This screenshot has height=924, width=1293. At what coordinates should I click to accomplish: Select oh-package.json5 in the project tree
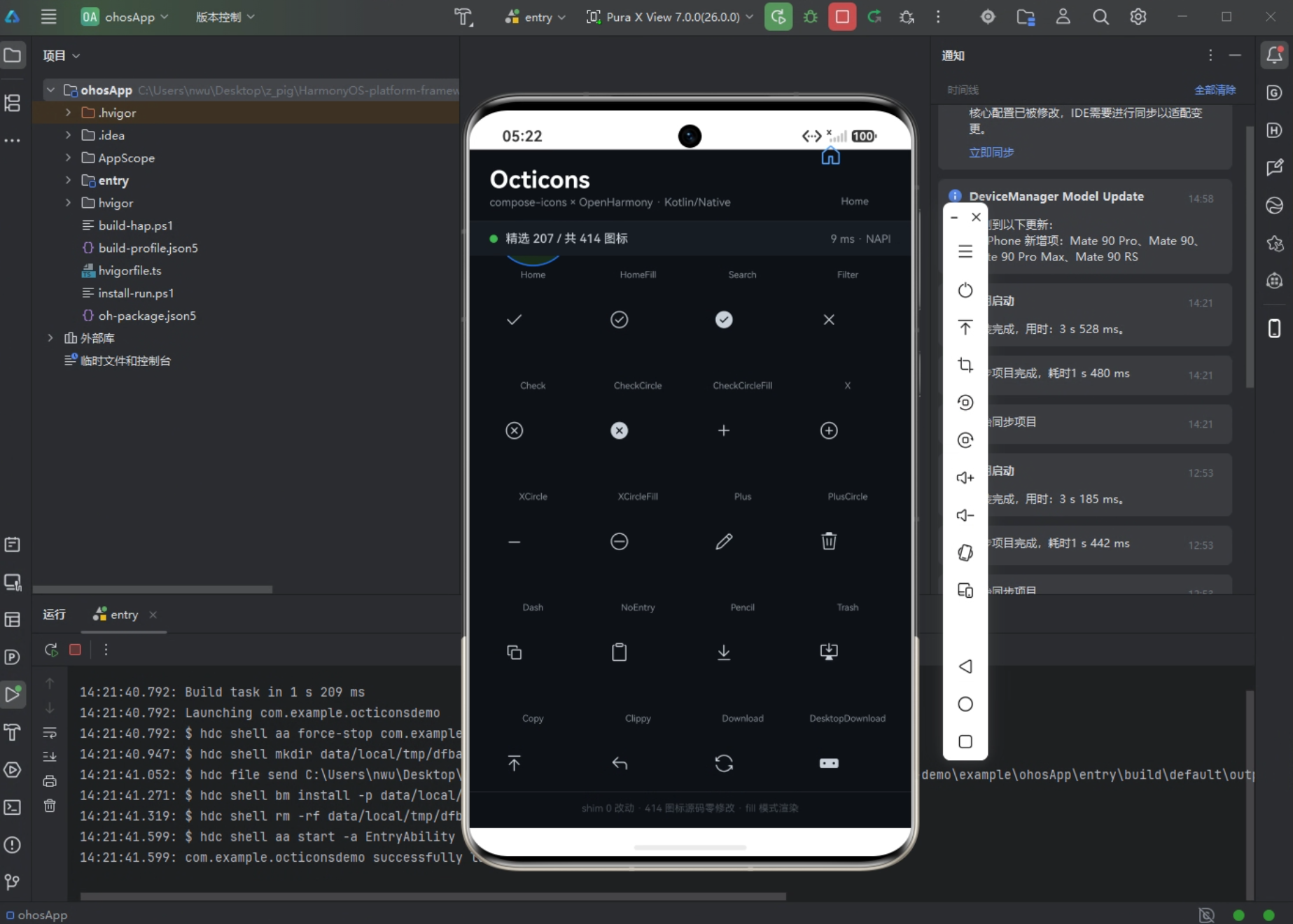click(147, 316)
